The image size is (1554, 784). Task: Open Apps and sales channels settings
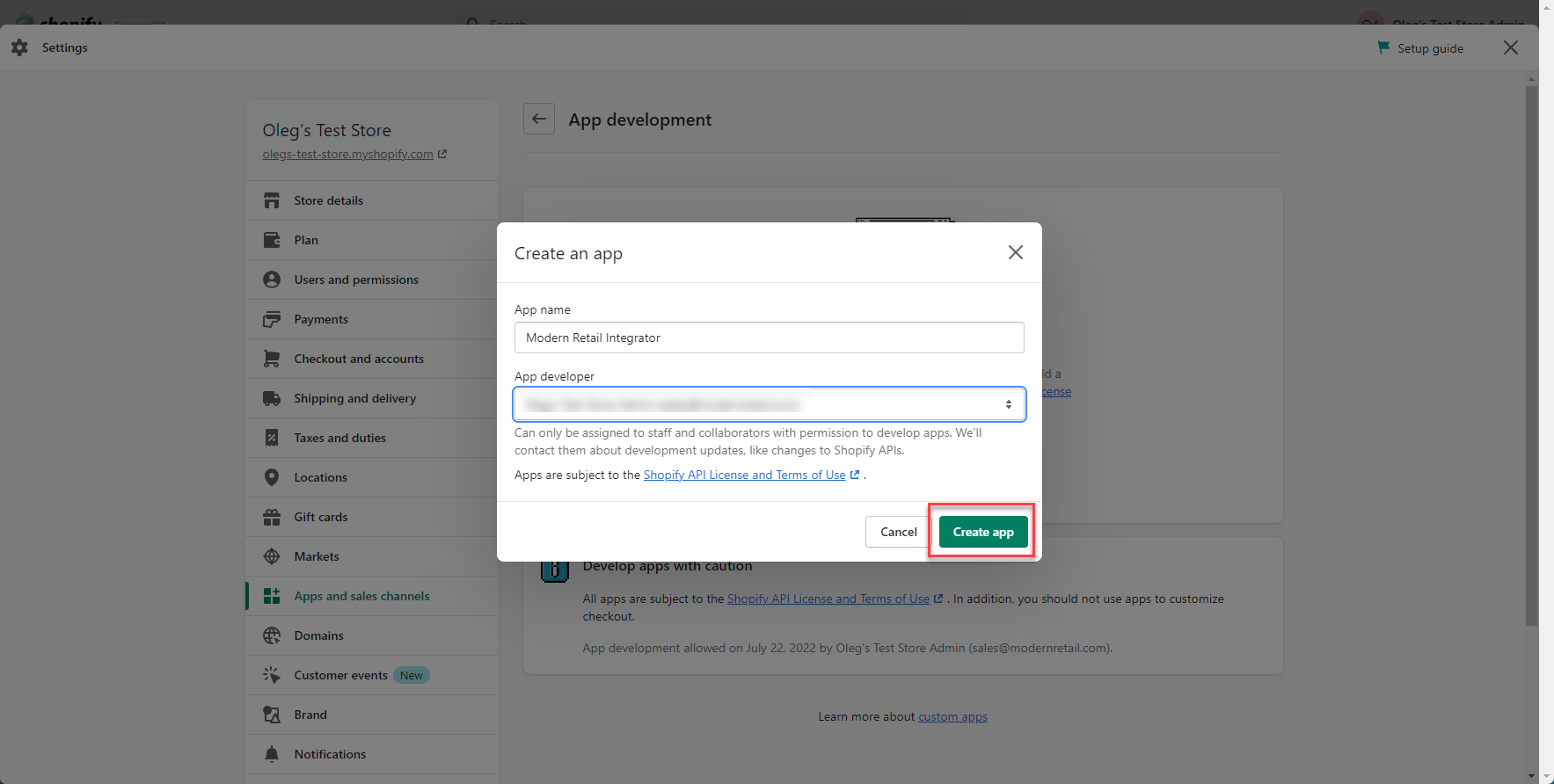[x=372, y=596]
